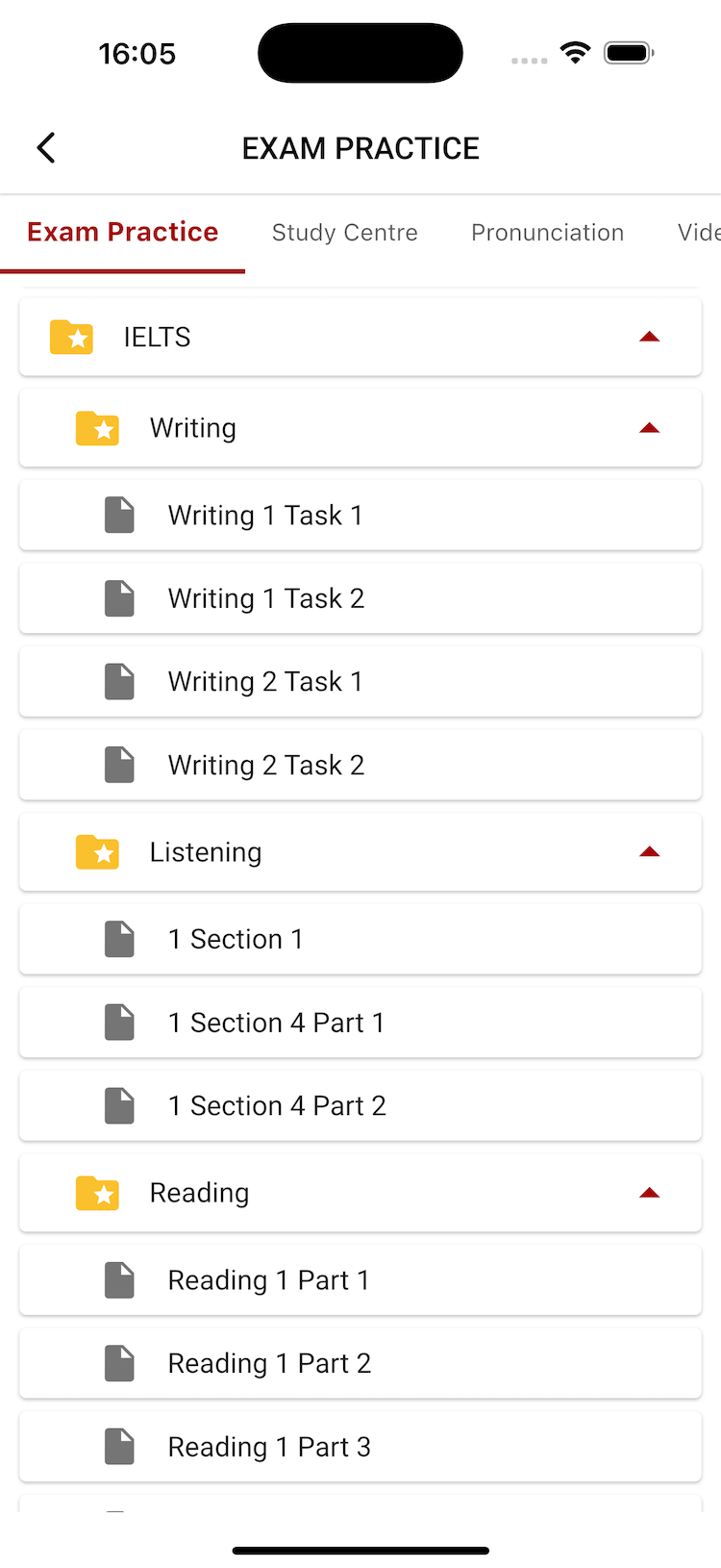Switch to the Study Centre tab
This screenshot has width=721, height=1568.
(x=344, y=233)
